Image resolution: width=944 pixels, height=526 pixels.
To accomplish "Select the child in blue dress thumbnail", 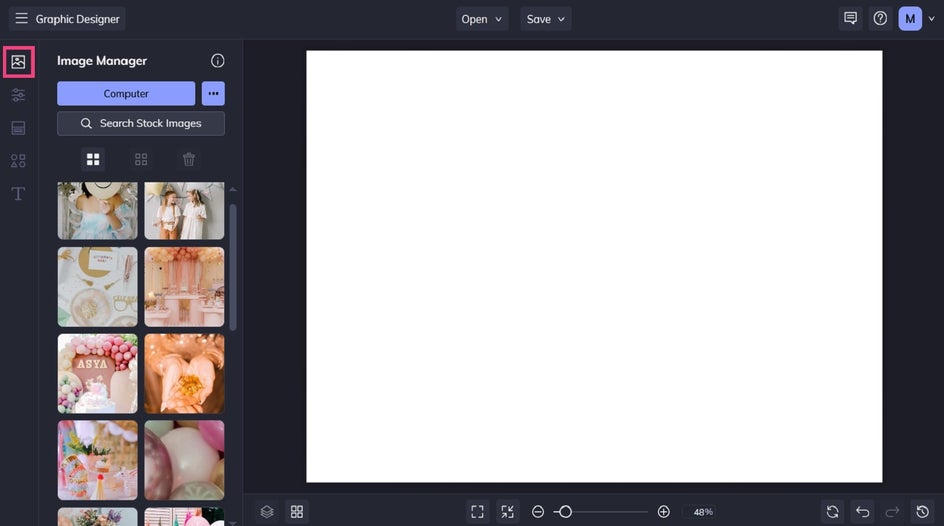I will (x=98, y=211).
